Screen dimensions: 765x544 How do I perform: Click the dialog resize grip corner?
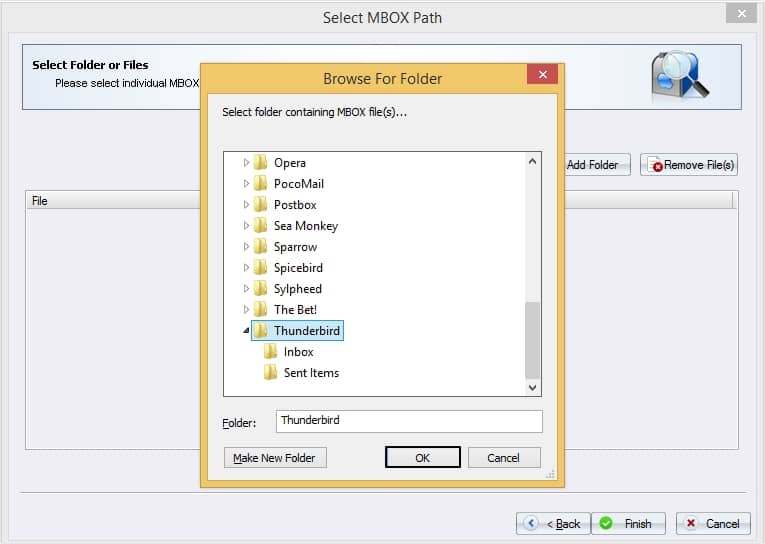[550, 474]
